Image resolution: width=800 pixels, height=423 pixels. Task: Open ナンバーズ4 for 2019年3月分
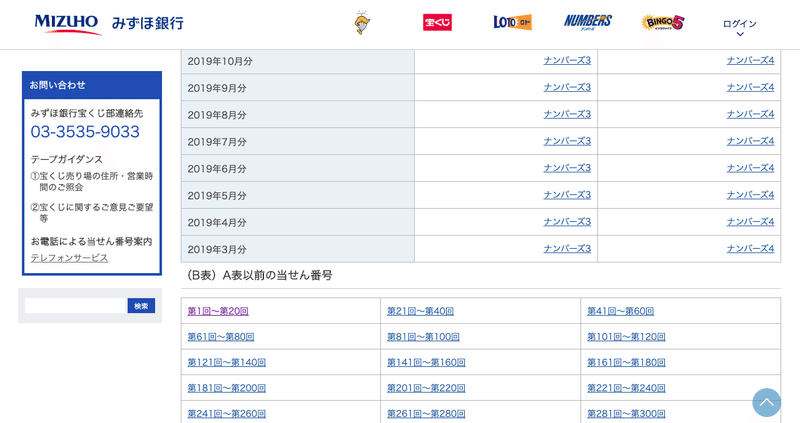click(x=750, y=248)
